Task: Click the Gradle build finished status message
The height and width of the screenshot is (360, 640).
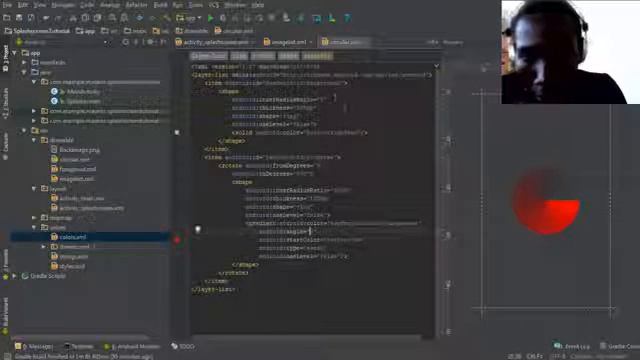Action: (84, 356)
